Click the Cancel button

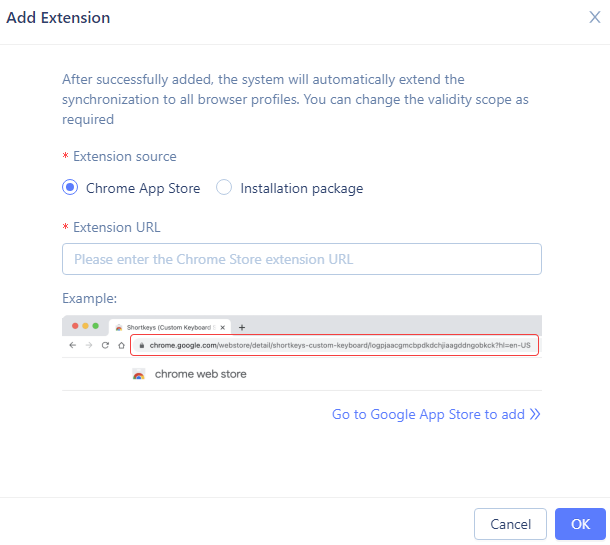pos(510,524)
